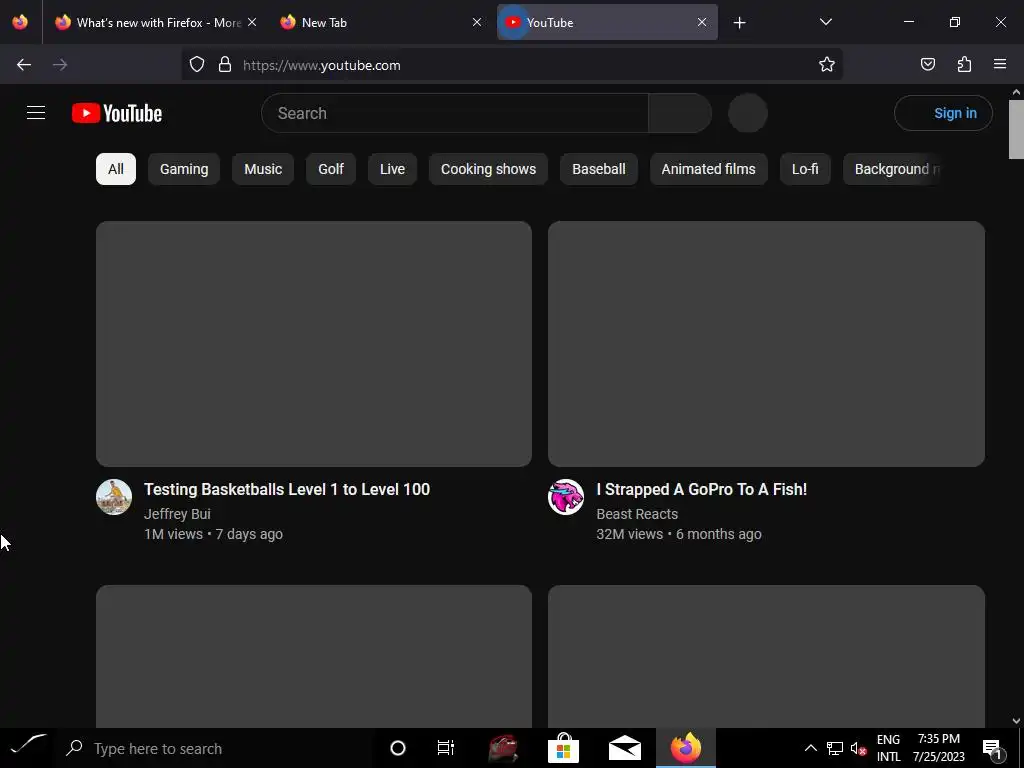Viewport: 1024px width, 768px height.
Task: Select the Lo-fi filter chip
Action: [805, 169]
